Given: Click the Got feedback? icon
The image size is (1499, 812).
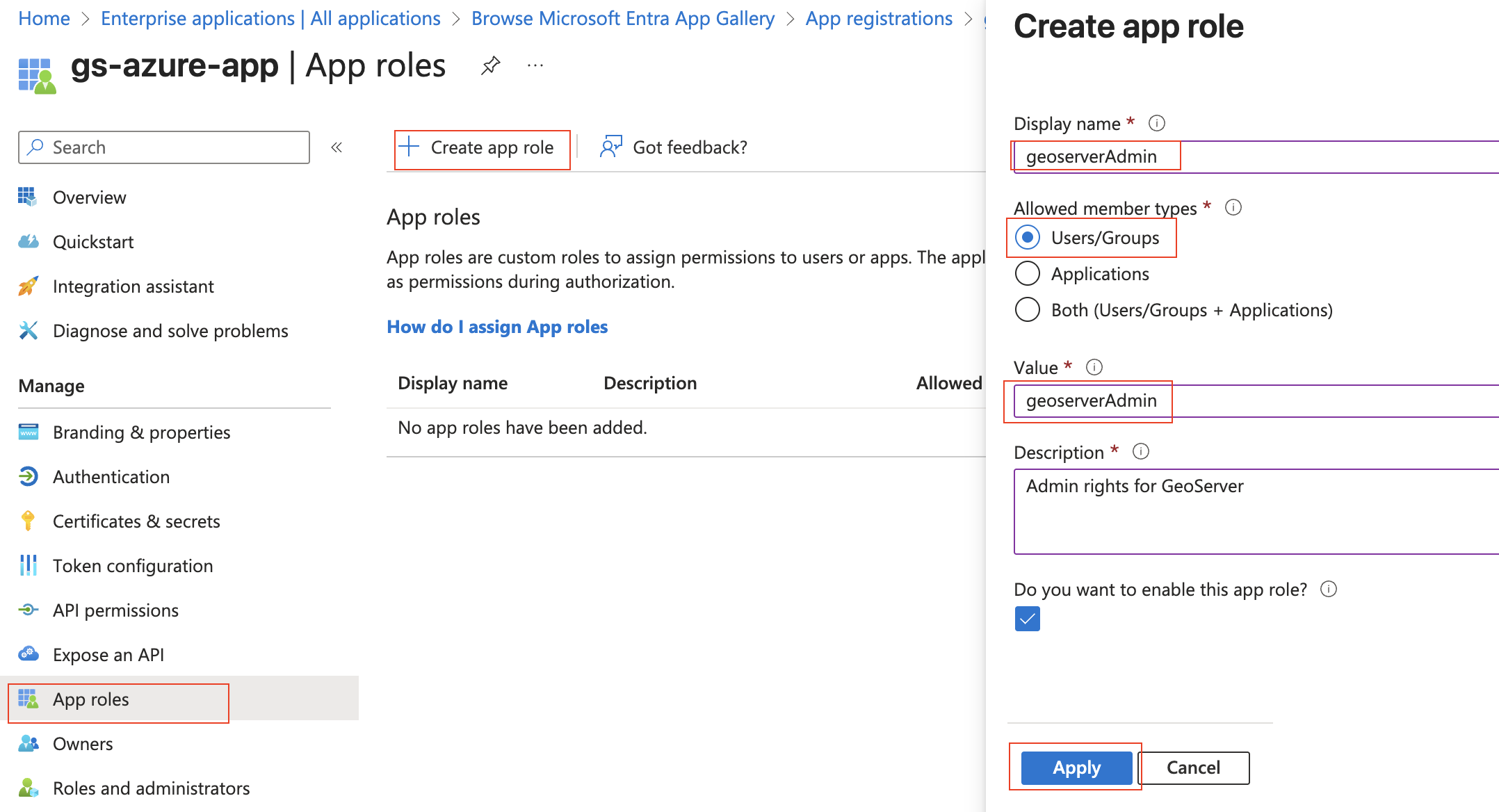Looking at the screenshot, I should pos(610,147).
